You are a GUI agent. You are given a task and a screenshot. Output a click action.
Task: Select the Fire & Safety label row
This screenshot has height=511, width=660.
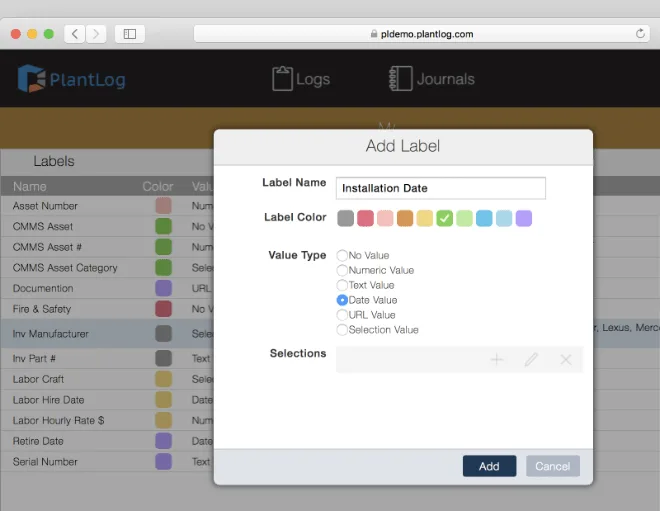107,309
